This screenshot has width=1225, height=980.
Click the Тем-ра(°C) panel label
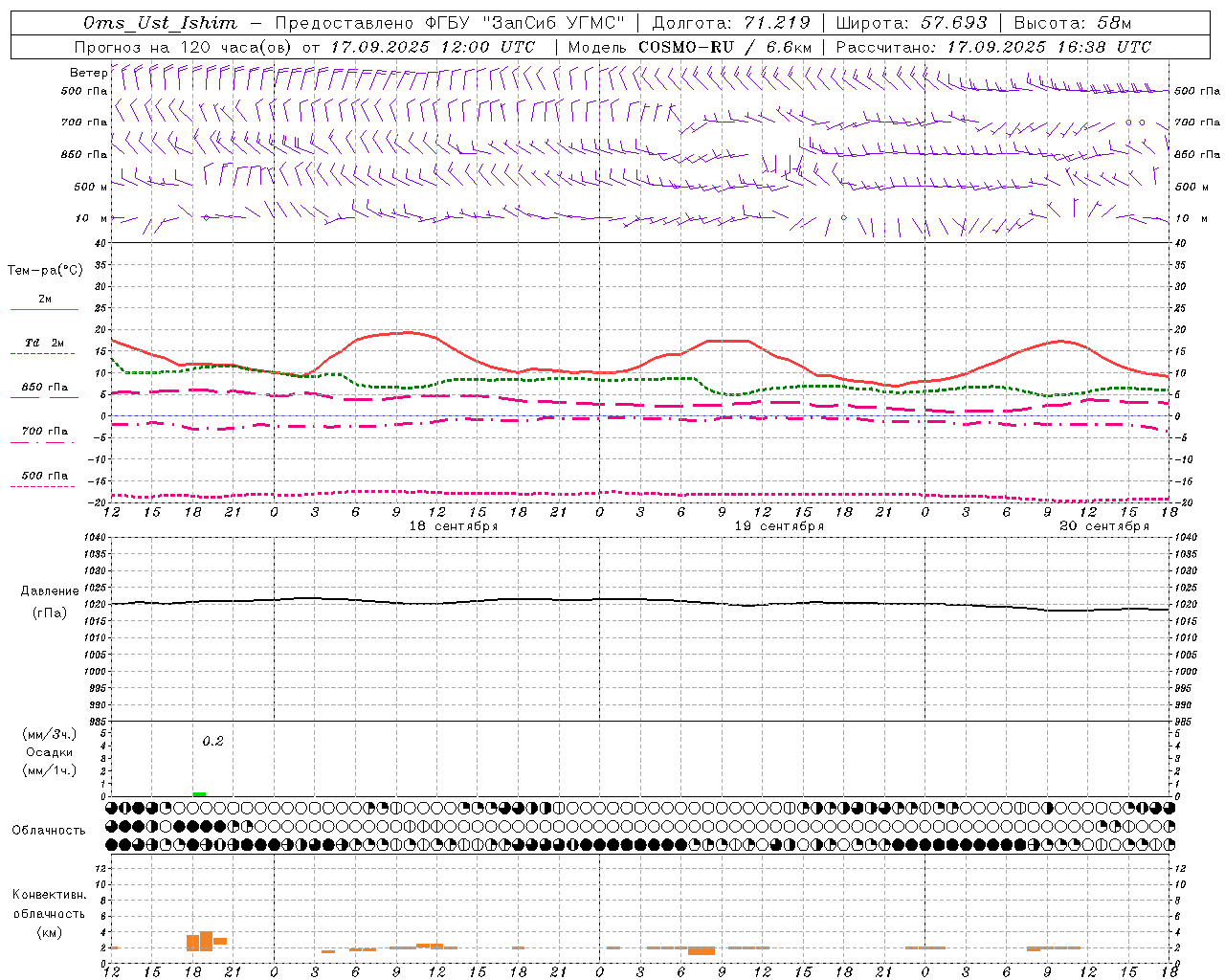pyautogui.click(x=45, y=271)
